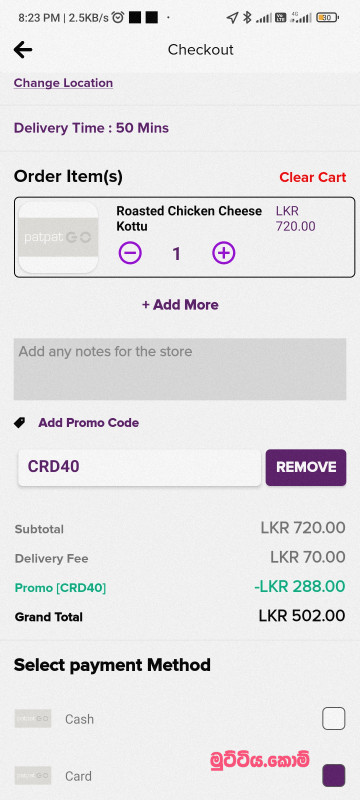Tap the Bluetooth status bar icon
This screenshot has width=360, height=800.
(x=247, y=18)
